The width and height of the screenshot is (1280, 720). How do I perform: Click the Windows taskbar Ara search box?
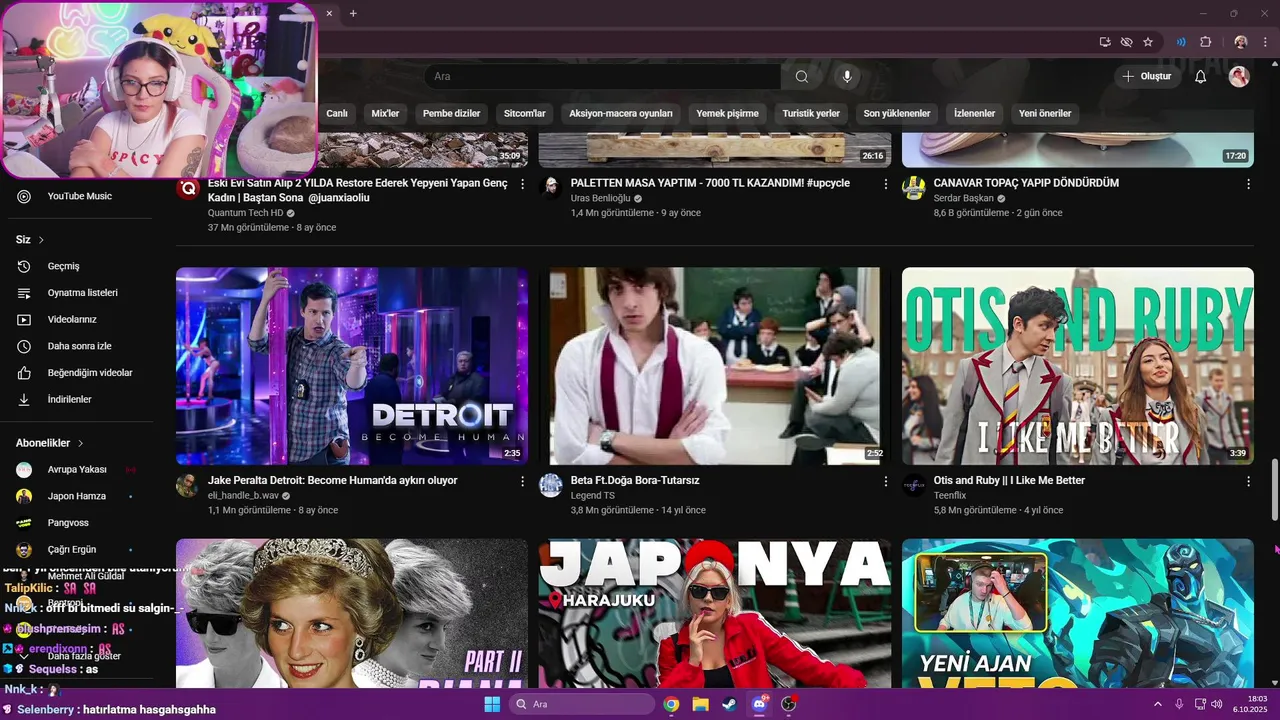click(x=582, y=704)
